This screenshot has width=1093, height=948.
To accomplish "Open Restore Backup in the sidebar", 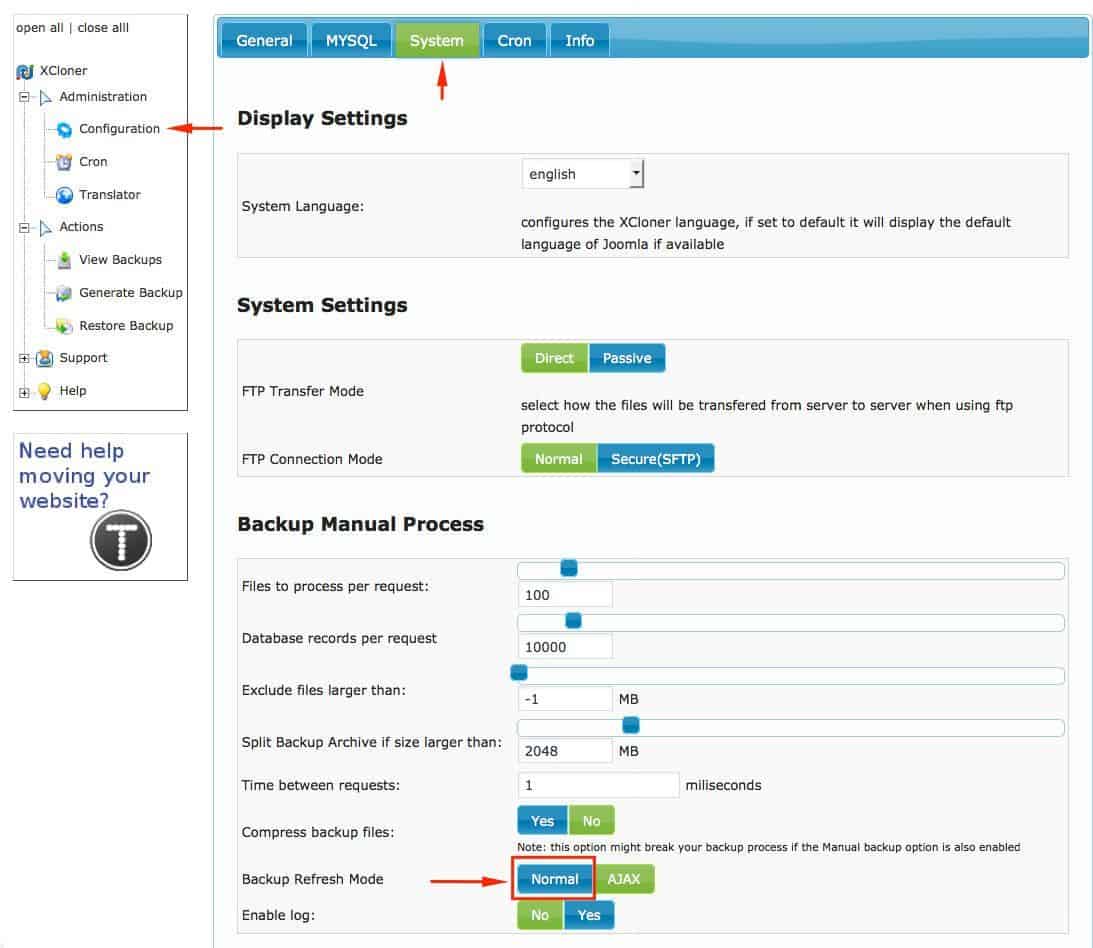I will tap(126, 326).
